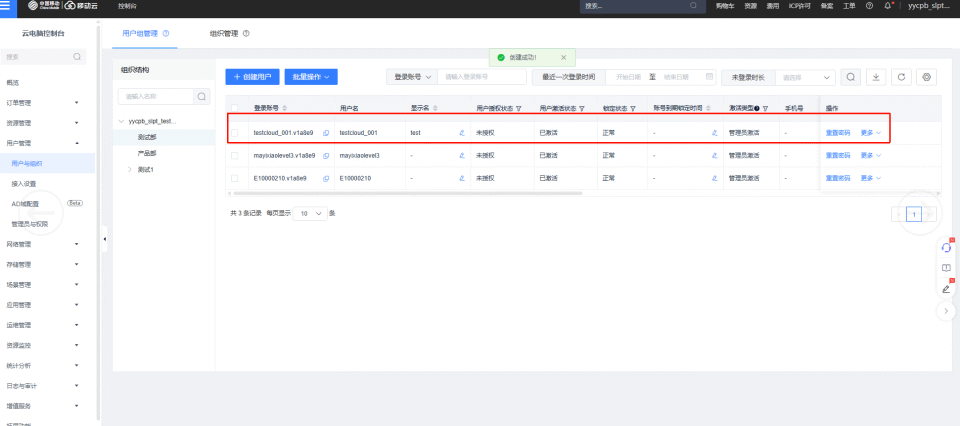Open 工单 in top bar

pos(849,6)
